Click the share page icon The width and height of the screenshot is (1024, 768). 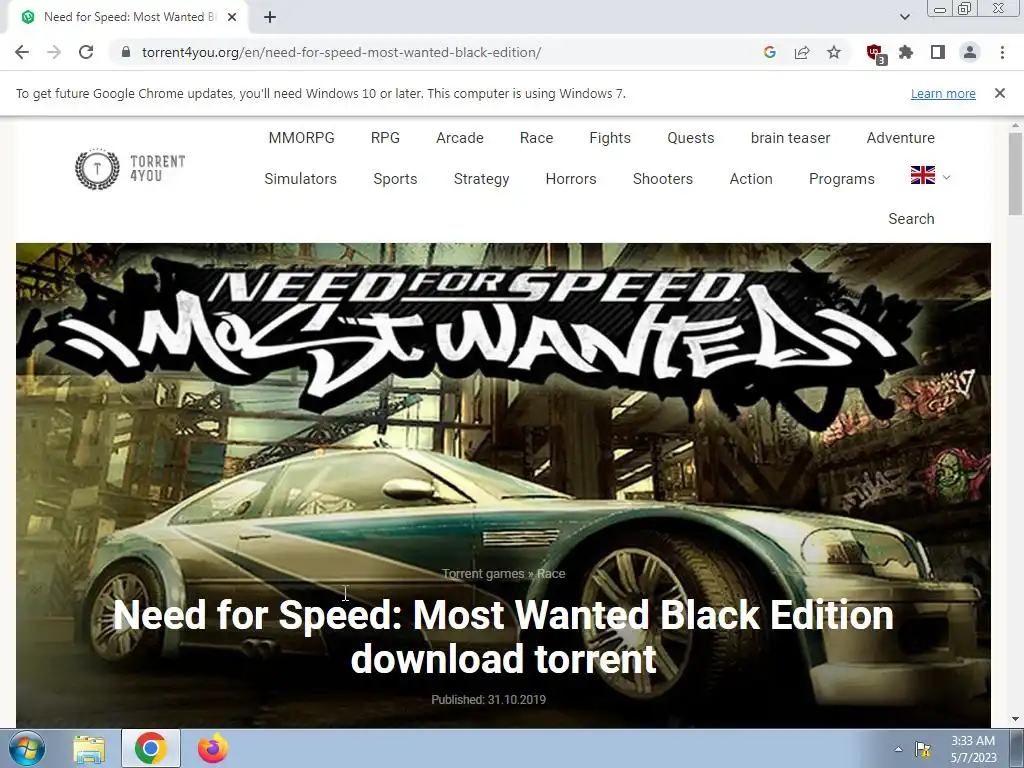802,52
